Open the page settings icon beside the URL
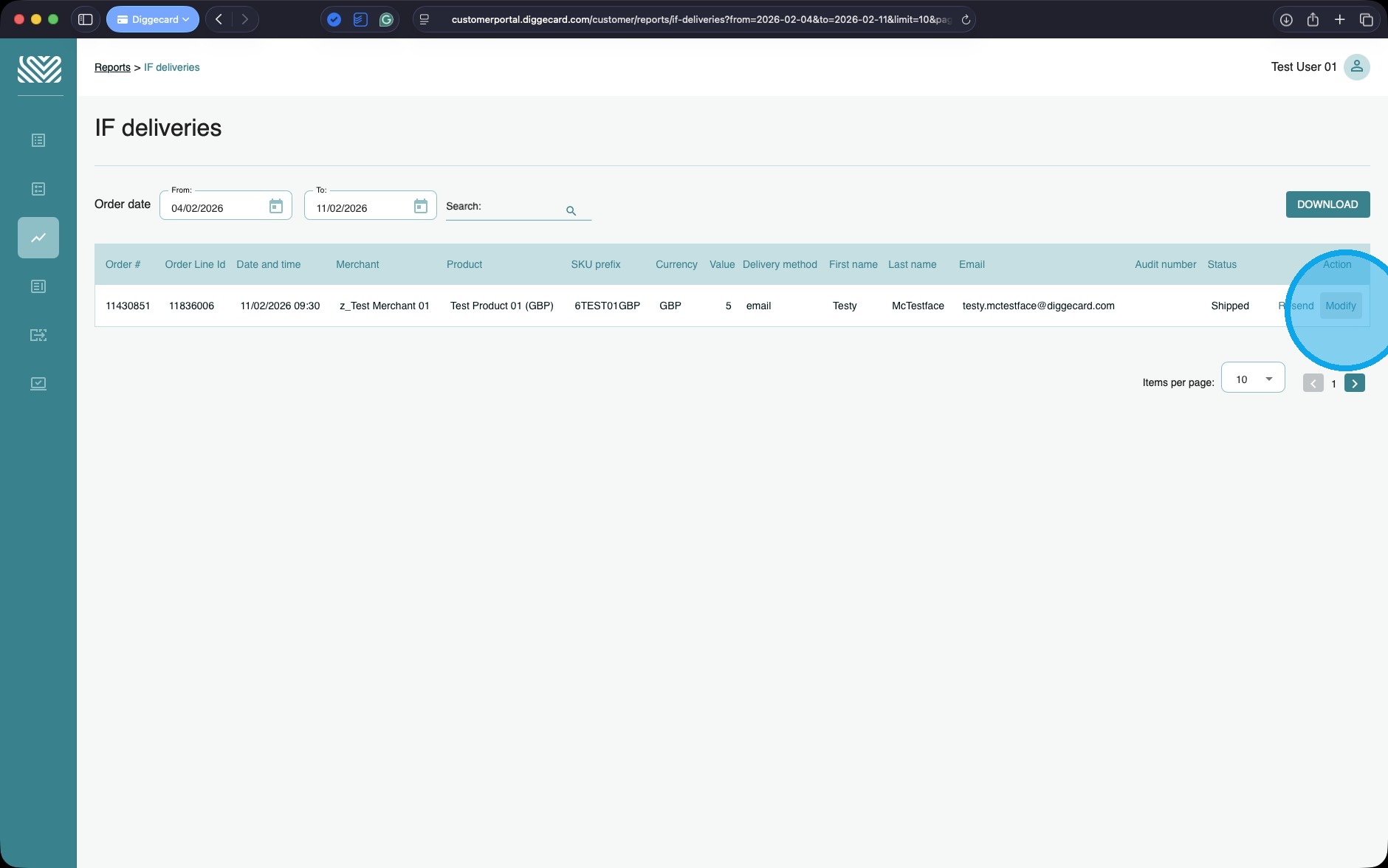Viewport: 1388px width, 868px height. (x=425, y=20)
